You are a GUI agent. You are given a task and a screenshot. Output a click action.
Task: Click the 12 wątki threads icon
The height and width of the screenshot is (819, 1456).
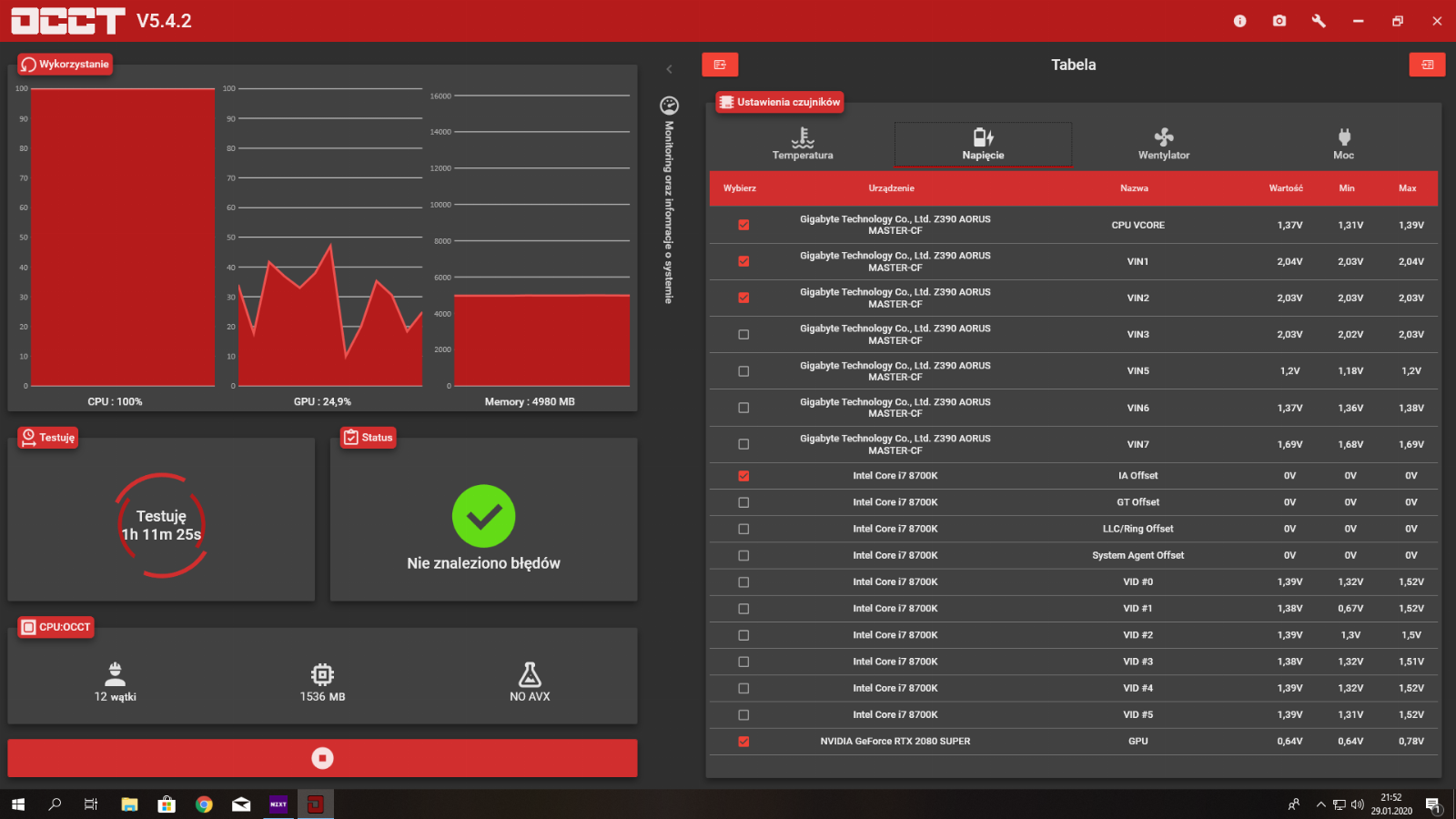click(x=116, y=674)
